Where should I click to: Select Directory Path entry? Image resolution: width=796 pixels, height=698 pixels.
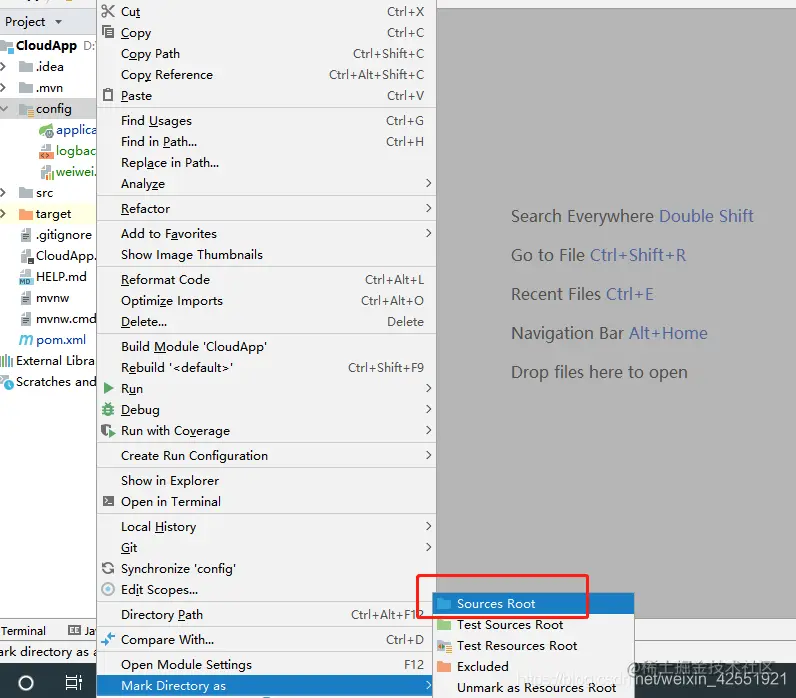(267, 614)
